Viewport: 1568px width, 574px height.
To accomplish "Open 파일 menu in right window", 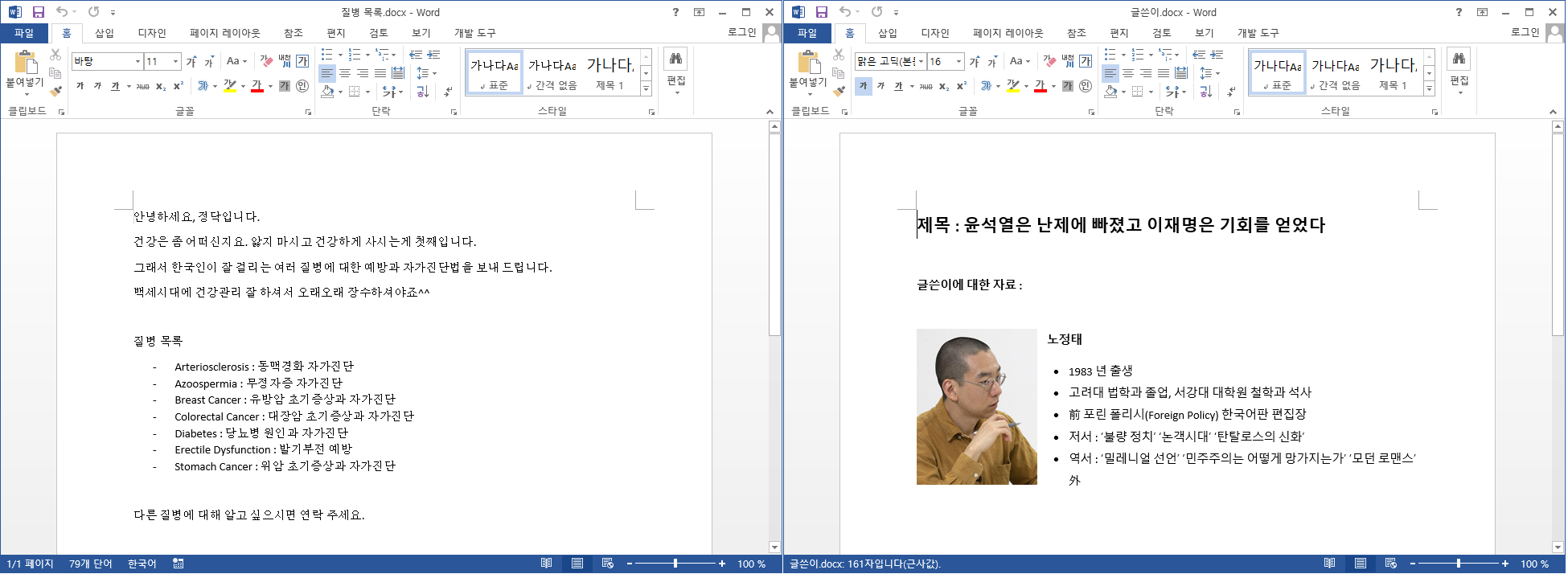I will pos(807,33).
